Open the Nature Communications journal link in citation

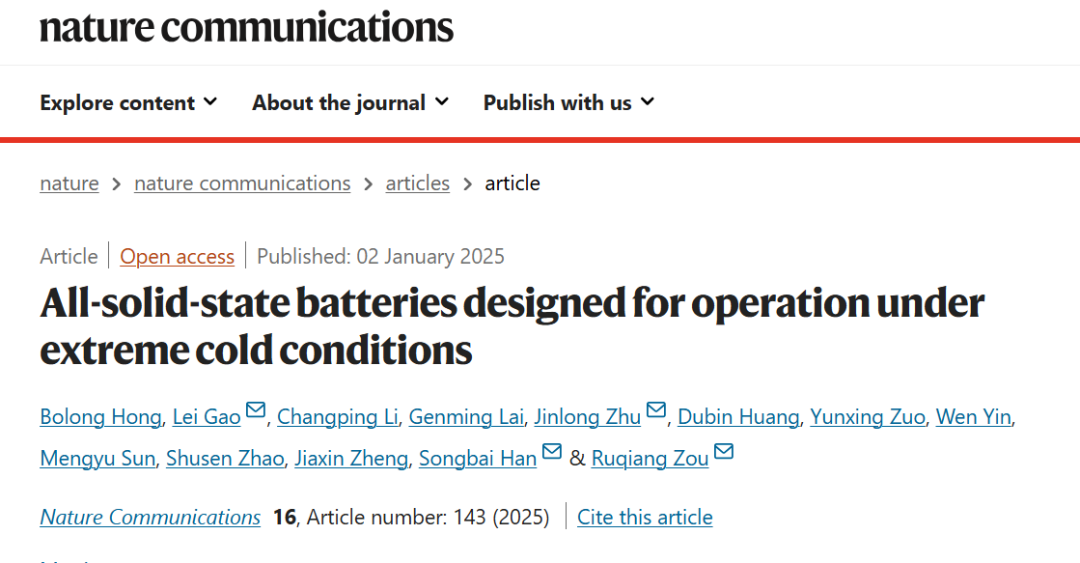tap(150, 517)
